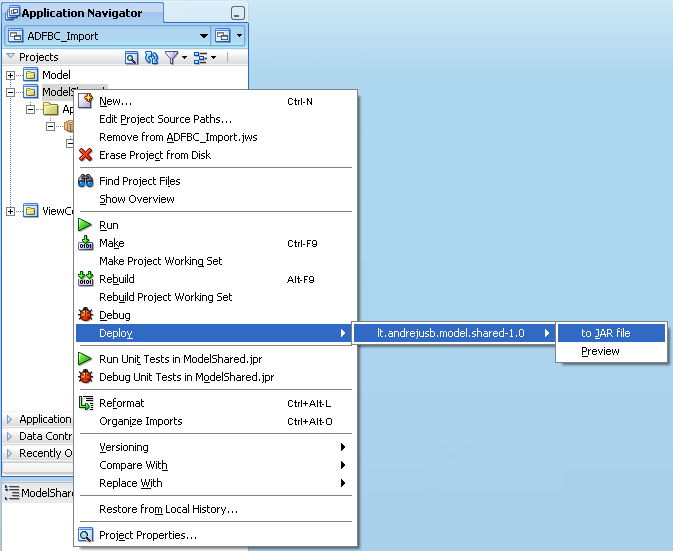Open the Replace With submenu
Image resolution: width=673 pixels, height=551 pixels.
click(x=216, y=483)
